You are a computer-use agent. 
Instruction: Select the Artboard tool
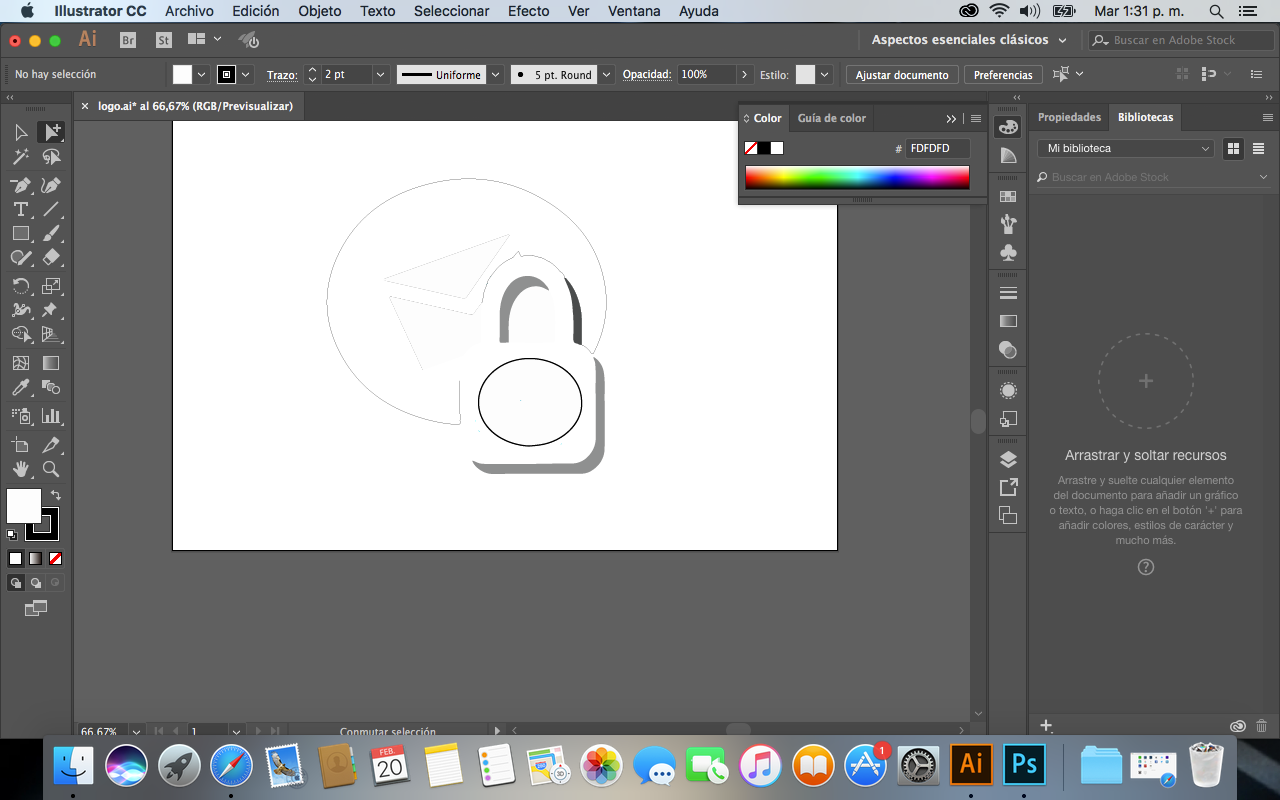(x=21, y=444)
